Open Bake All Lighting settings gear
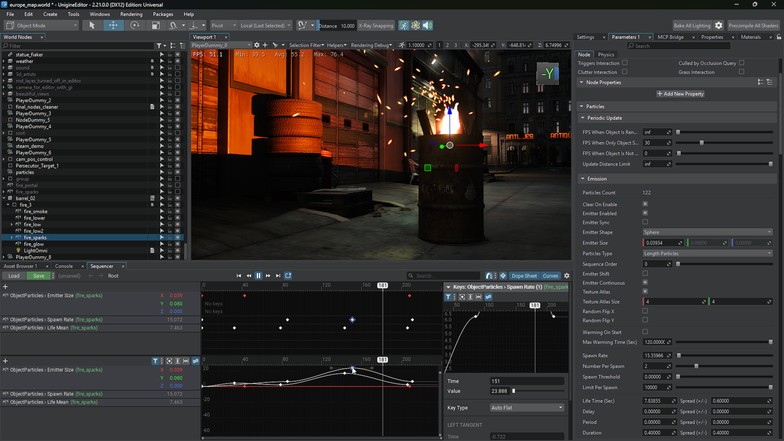This screenshot has width=784, height=441. point(718,26)
